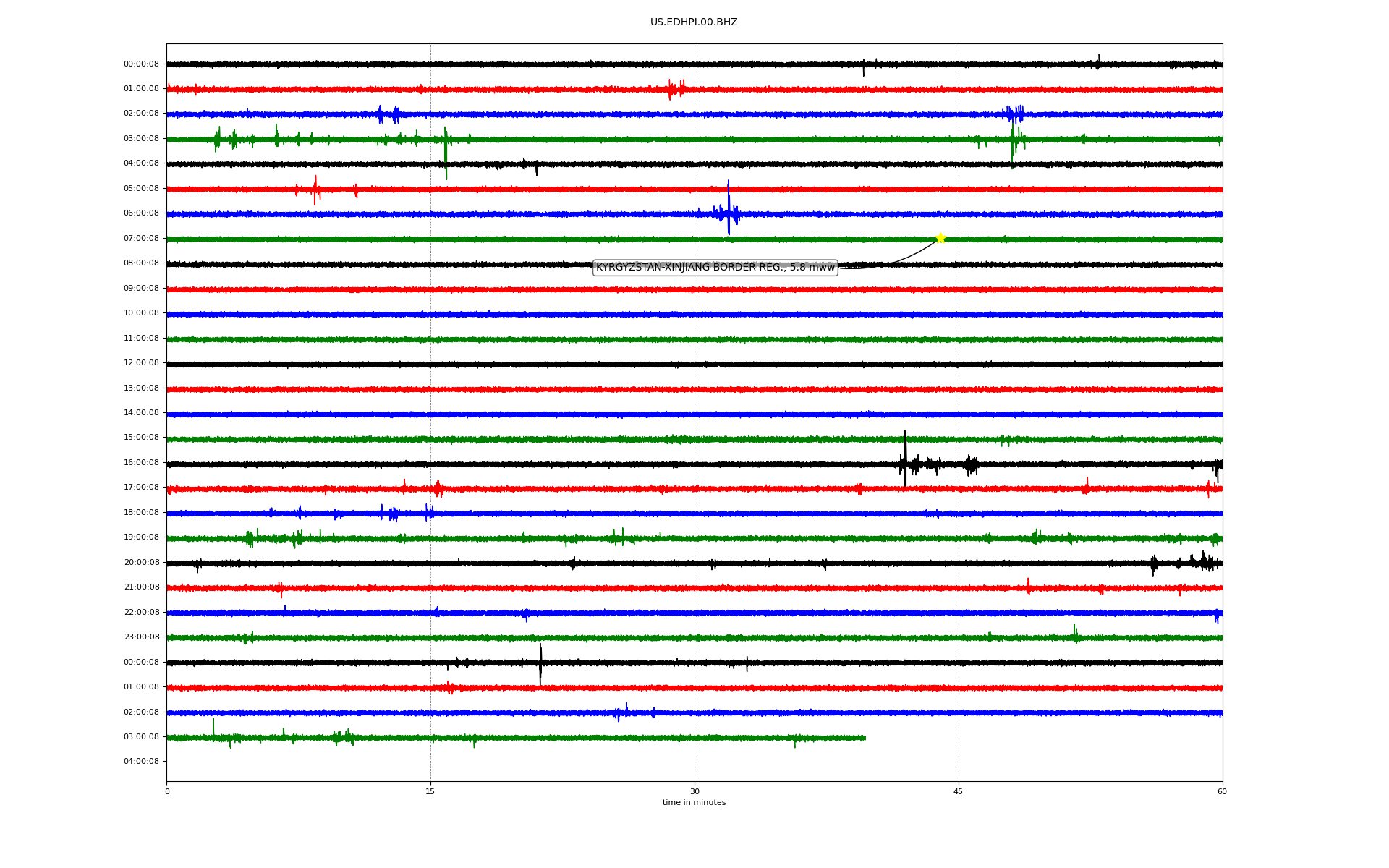This screenshot has height=868, width=1389.
Task: Click the green spike on 03:00:08 trace near minute 16
Action: (x=446, y=152)
